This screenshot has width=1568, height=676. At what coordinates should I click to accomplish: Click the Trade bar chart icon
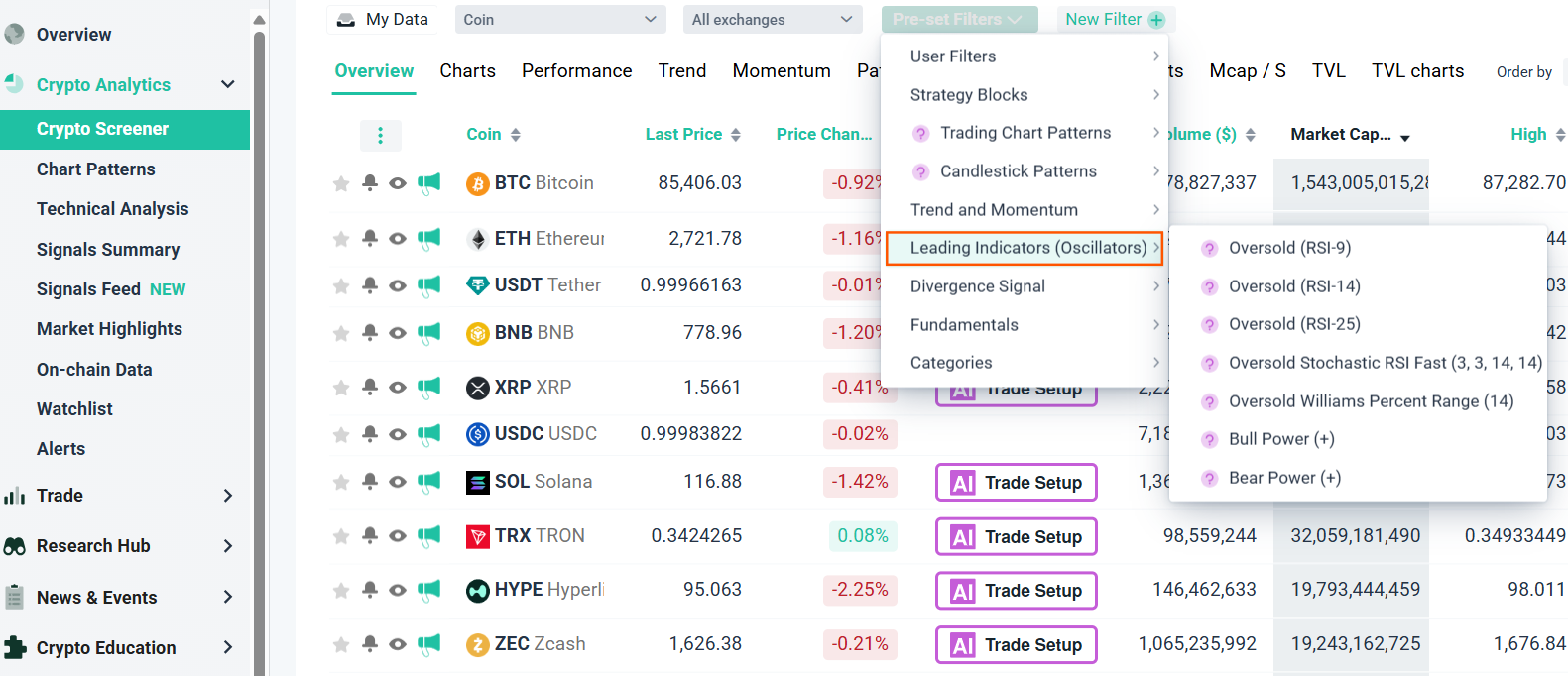point(14,496)
